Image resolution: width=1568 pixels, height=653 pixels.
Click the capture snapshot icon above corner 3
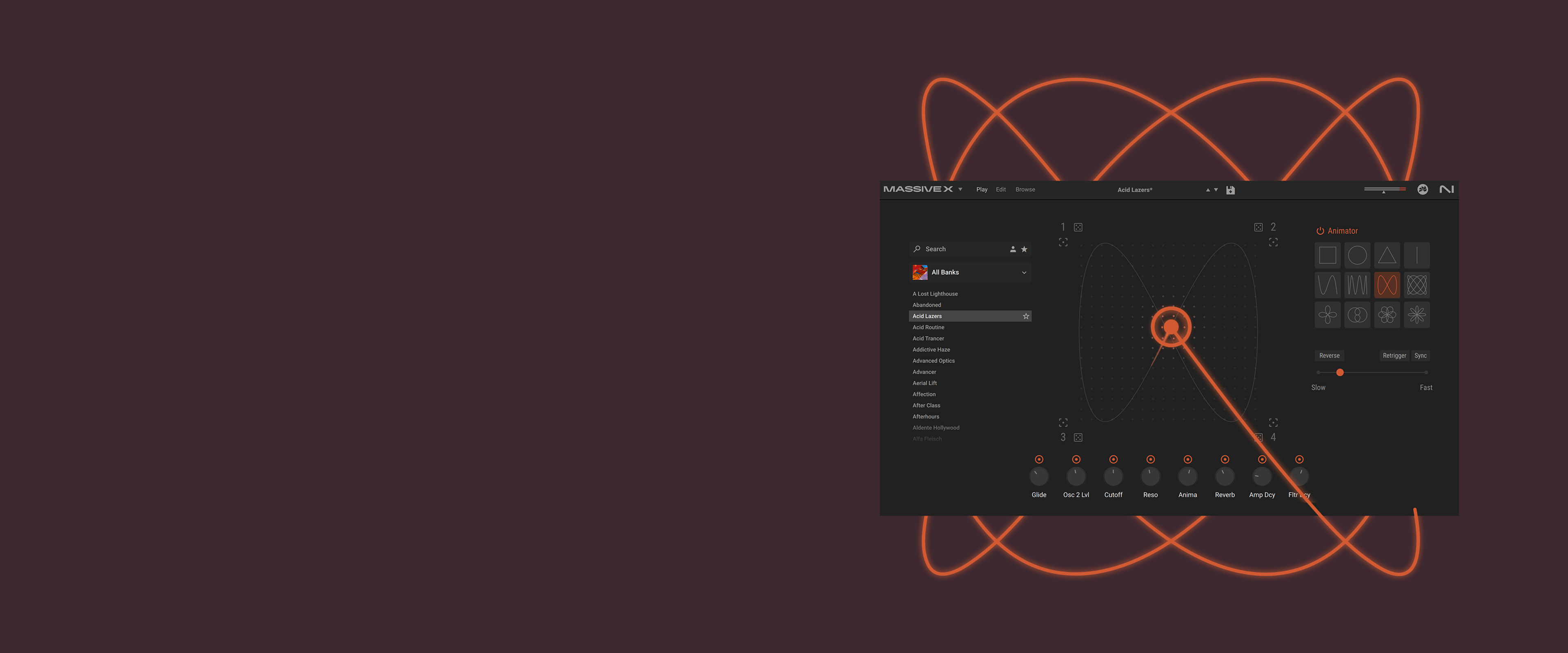[1063, 422]
